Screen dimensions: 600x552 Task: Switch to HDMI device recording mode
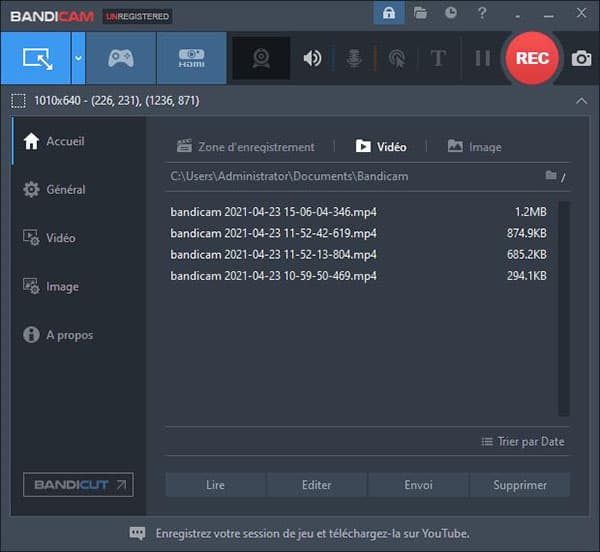[192, 58]
